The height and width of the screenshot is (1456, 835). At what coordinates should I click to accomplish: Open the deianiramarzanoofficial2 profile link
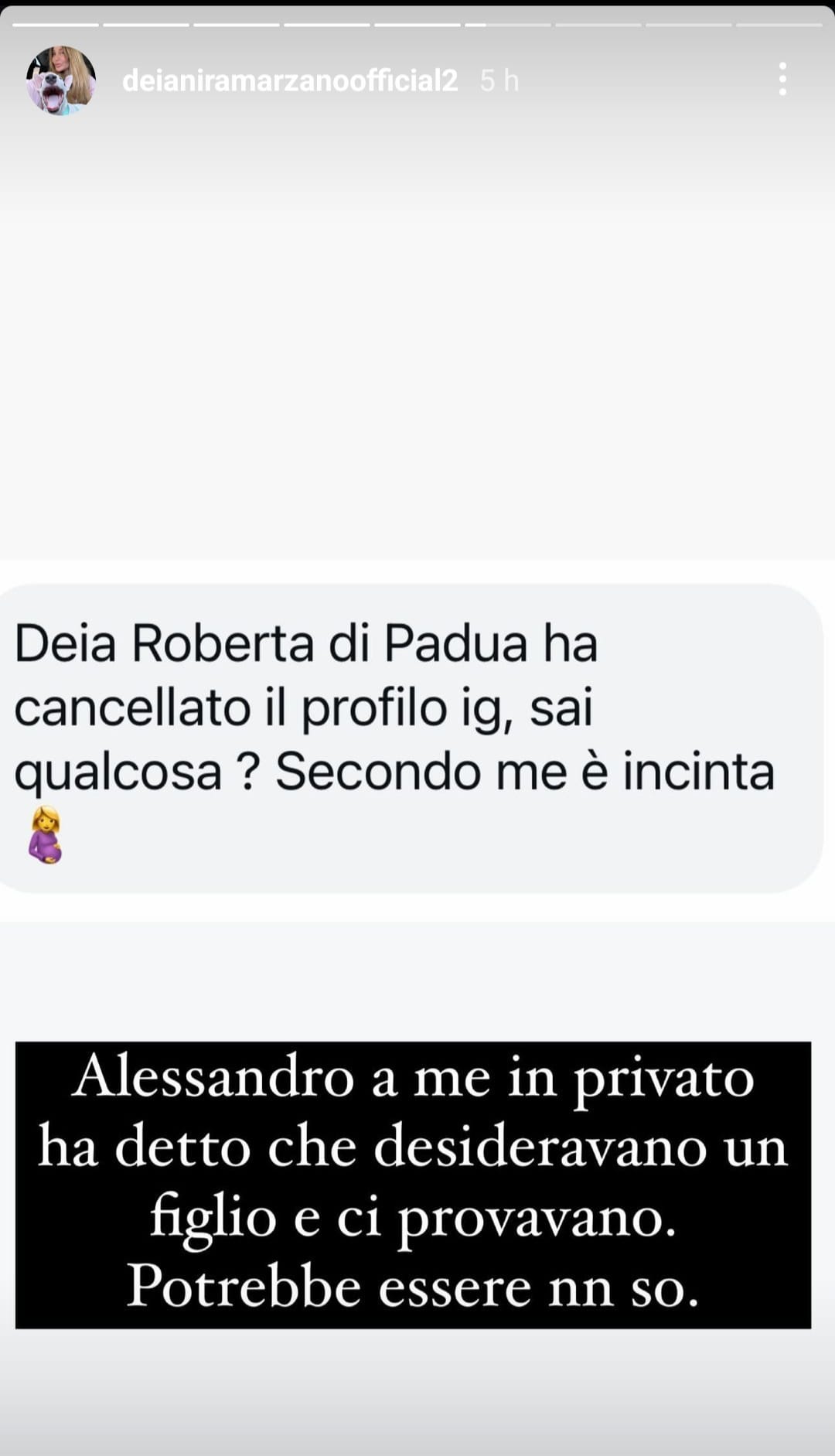click(290, 80)
